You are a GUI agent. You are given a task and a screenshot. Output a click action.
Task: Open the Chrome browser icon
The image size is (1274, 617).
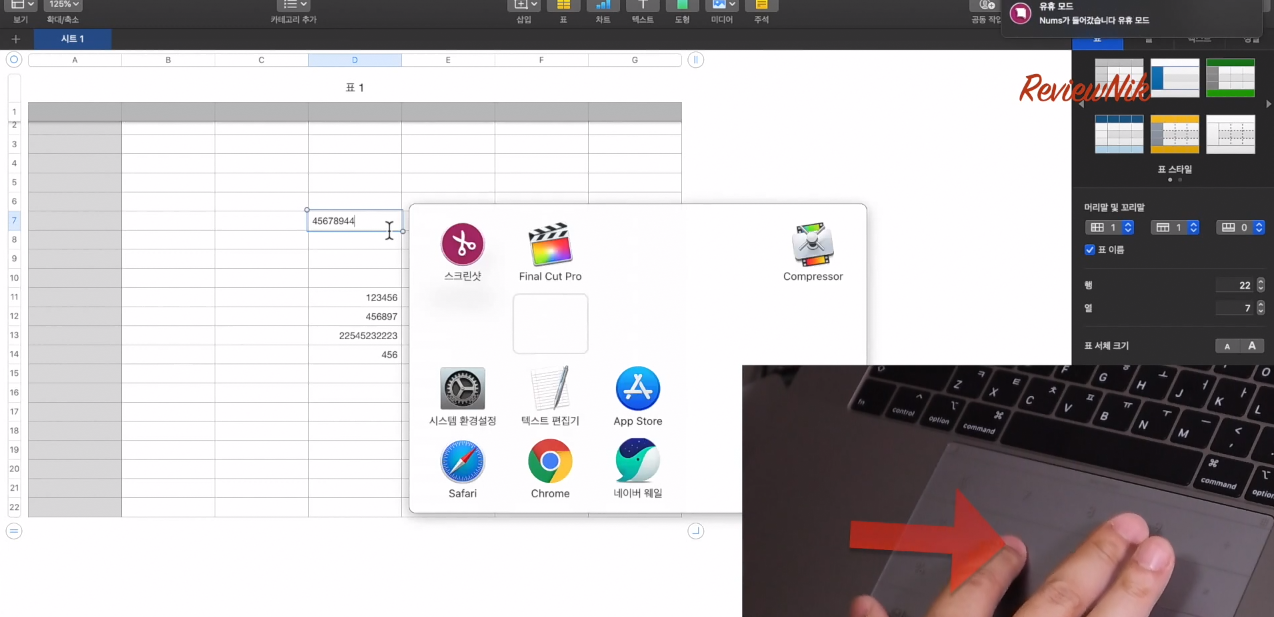click(550, 461)
